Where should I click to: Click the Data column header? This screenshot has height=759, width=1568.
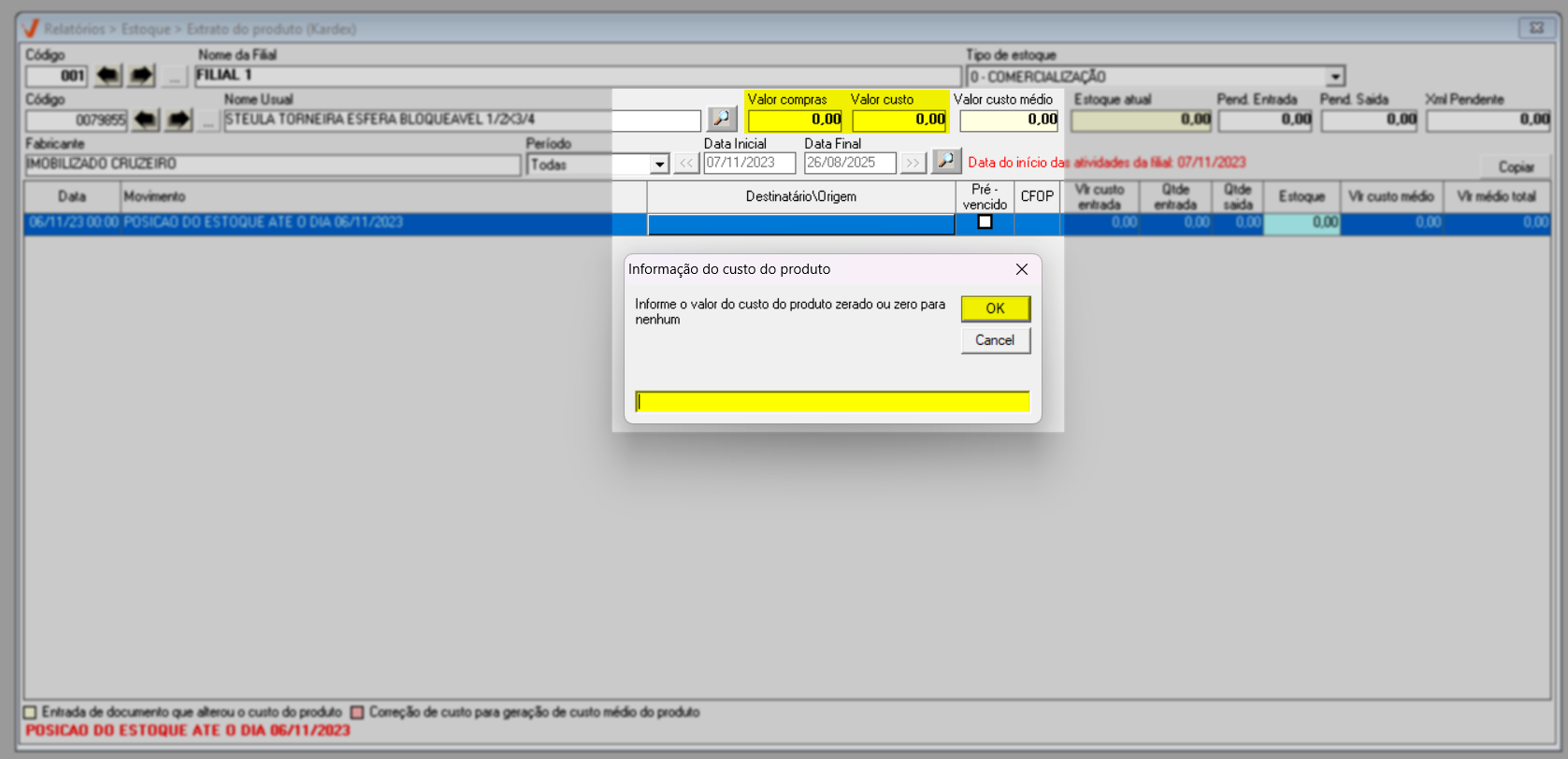click(72, 196)
